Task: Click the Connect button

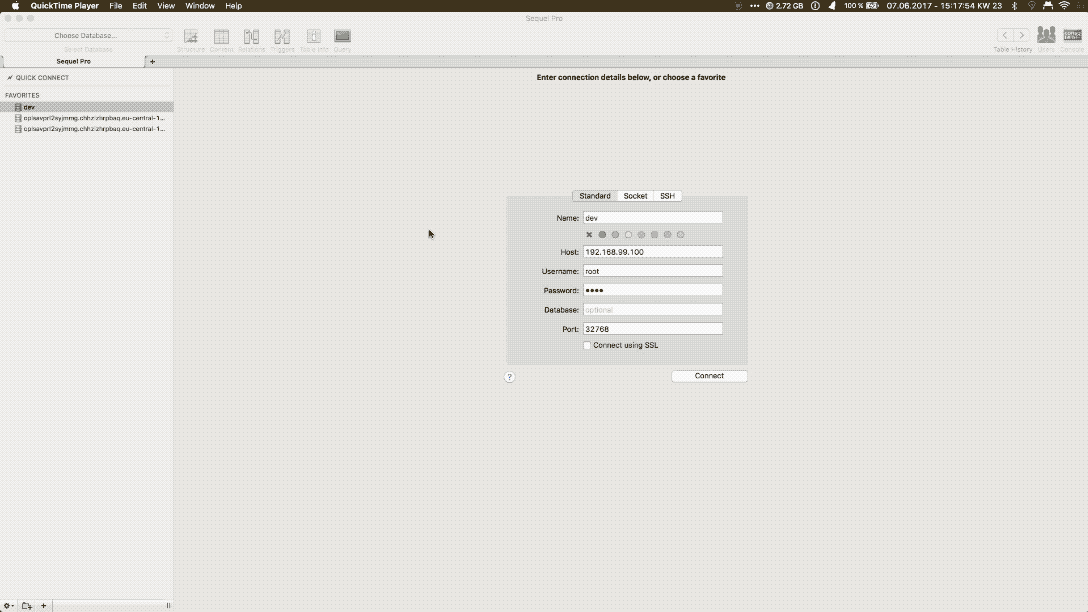Action: [x=709, y=376]
